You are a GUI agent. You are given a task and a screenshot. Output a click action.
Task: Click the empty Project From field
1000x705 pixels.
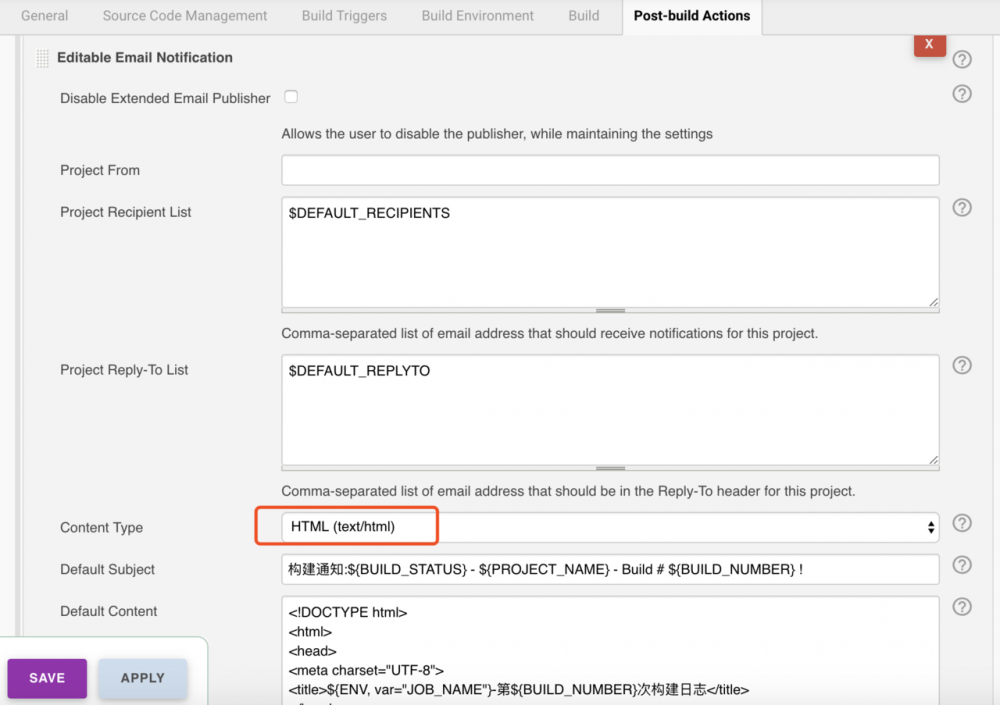tap(610, 170)
